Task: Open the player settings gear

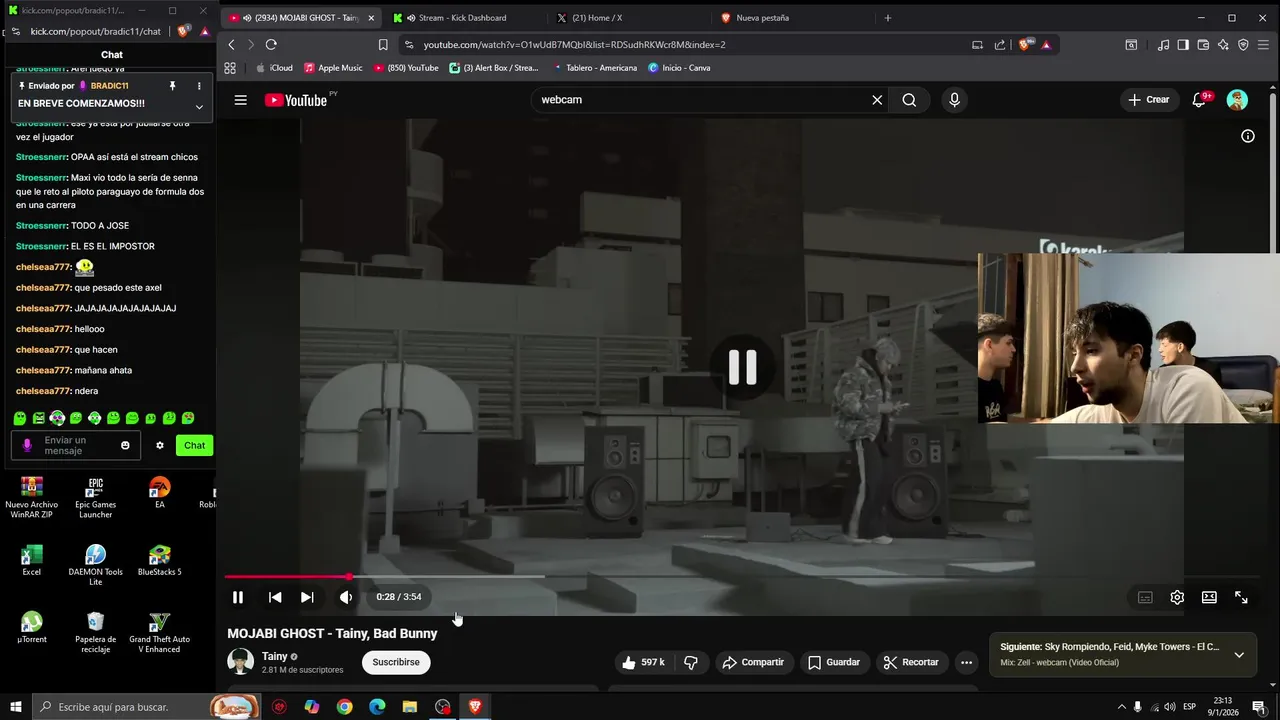Action: 1177,597
